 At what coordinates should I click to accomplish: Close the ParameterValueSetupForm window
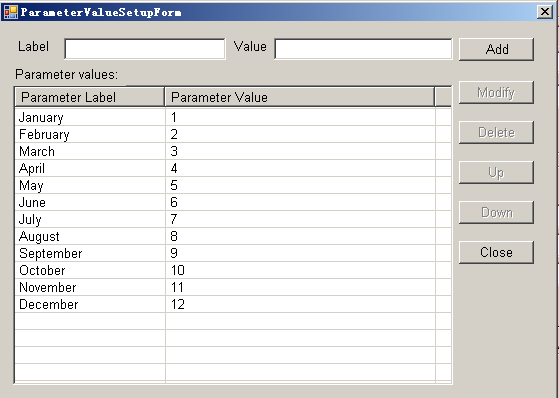[545, 12]
